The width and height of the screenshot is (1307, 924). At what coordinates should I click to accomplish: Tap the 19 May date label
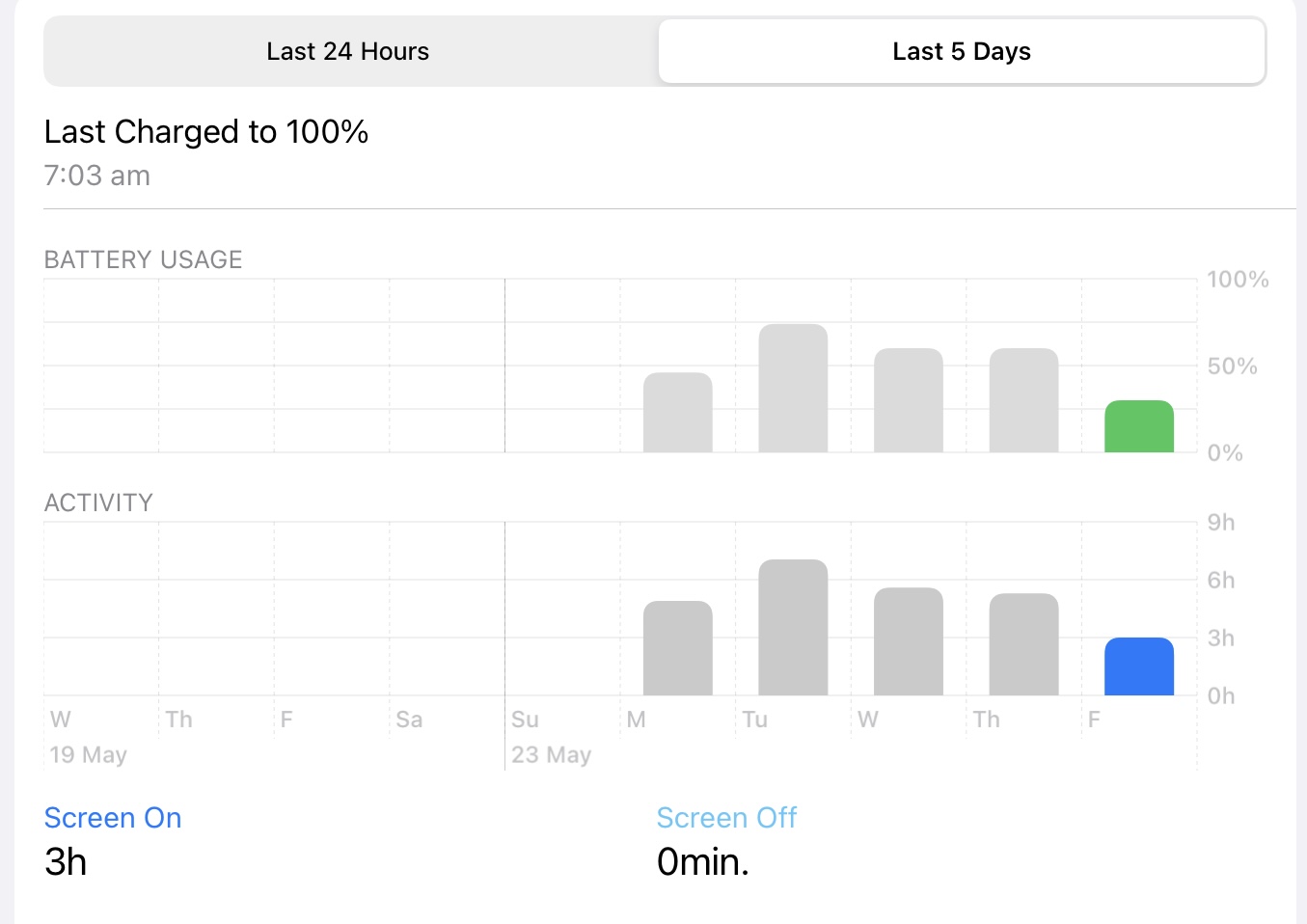(88, 755)
